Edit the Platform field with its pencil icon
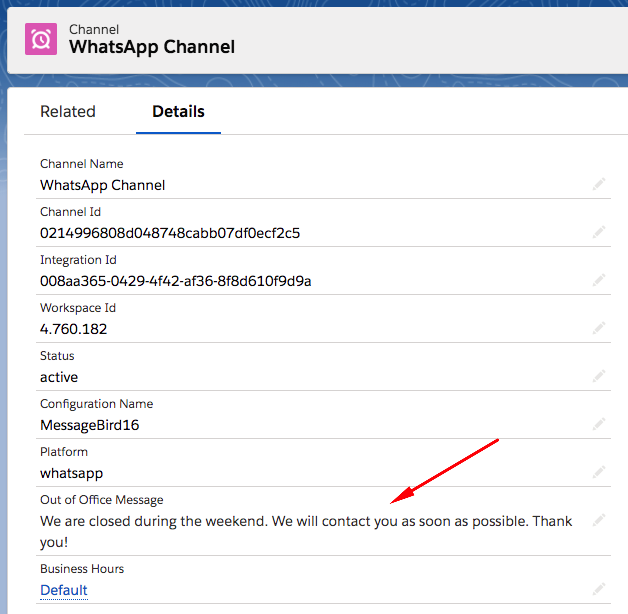The width and height of the screenshot is (628, 614). pyautogui.click(x=598, y=472)
